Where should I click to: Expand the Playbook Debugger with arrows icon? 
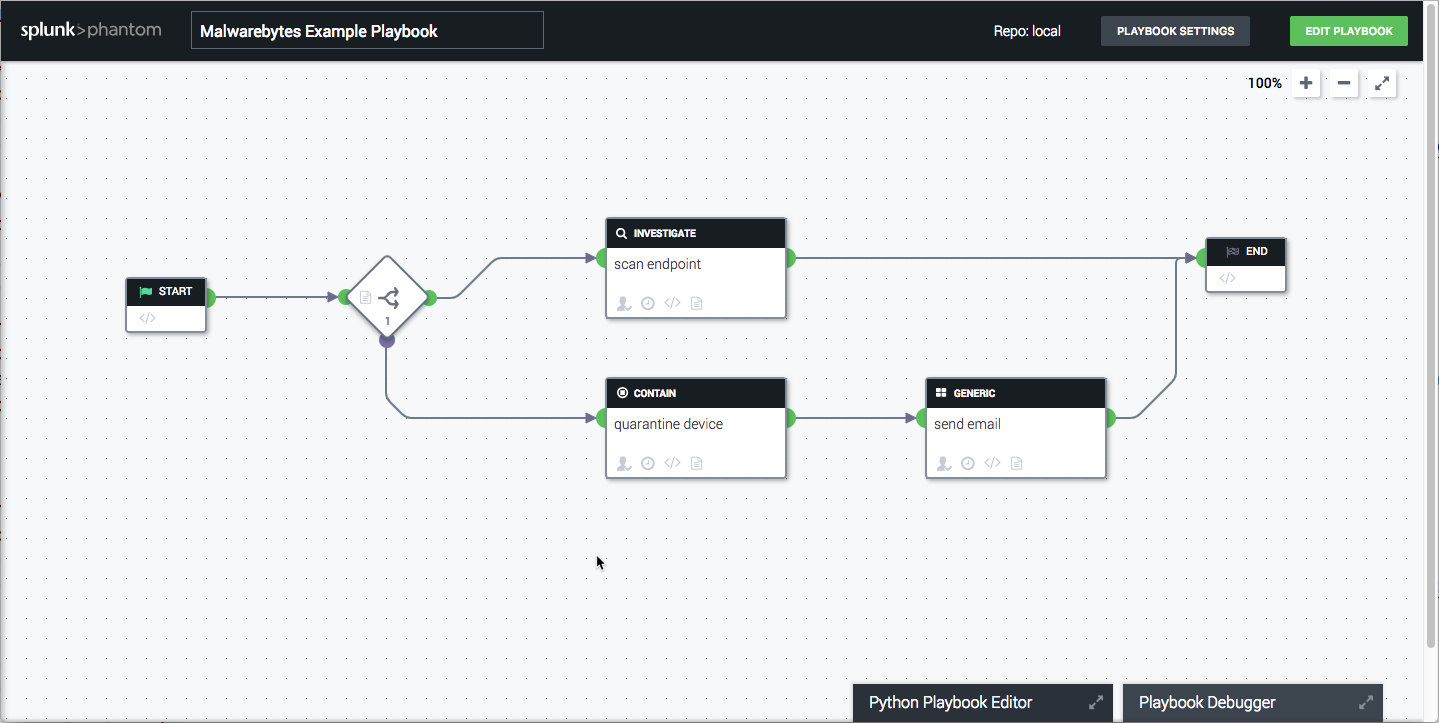(1366, 702)
